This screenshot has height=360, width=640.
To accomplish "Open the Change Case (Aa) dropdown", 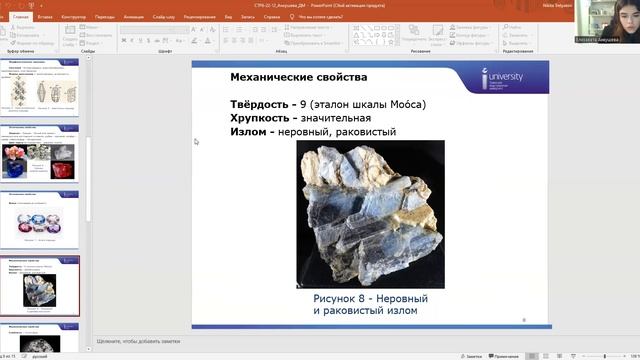I will 179,40.
